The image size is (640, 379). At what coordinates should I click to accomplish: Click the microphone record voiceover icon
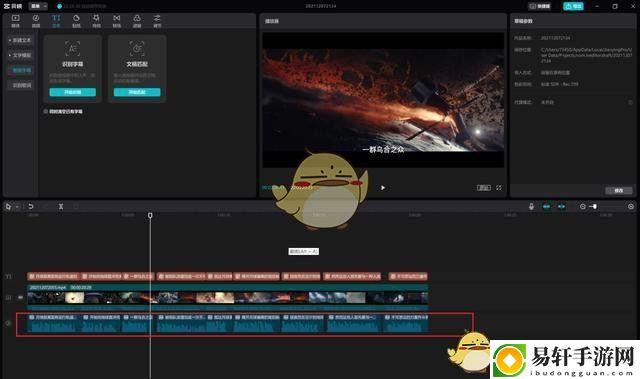[x=531, y=206]
